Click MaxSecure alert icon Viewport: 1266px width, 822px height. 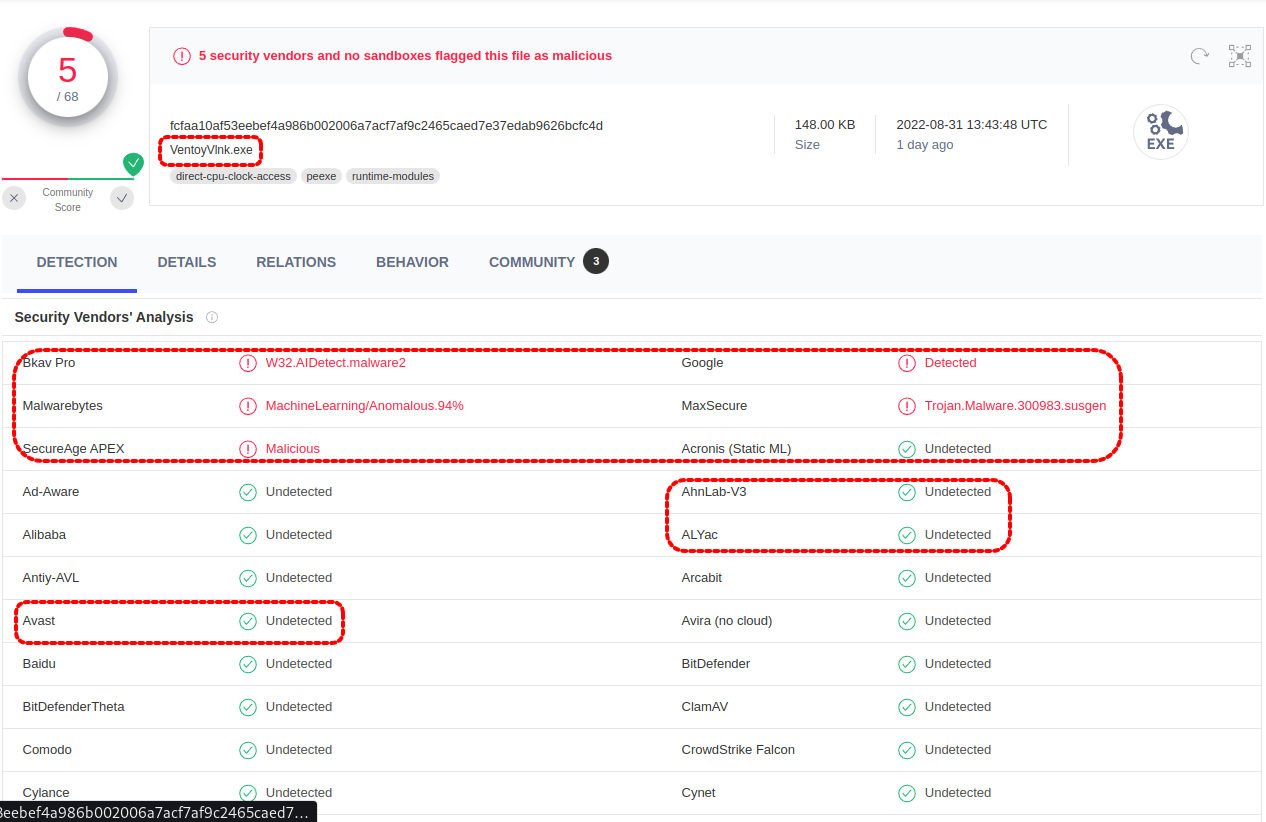click(907, 406)
